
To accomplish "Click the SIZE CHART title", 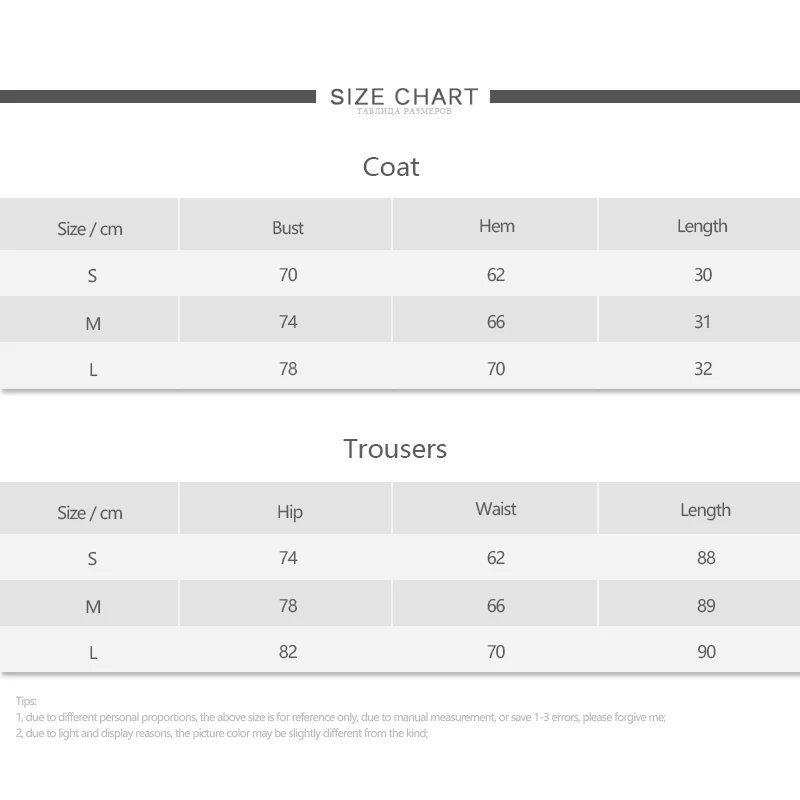I will tap(404, 96).
